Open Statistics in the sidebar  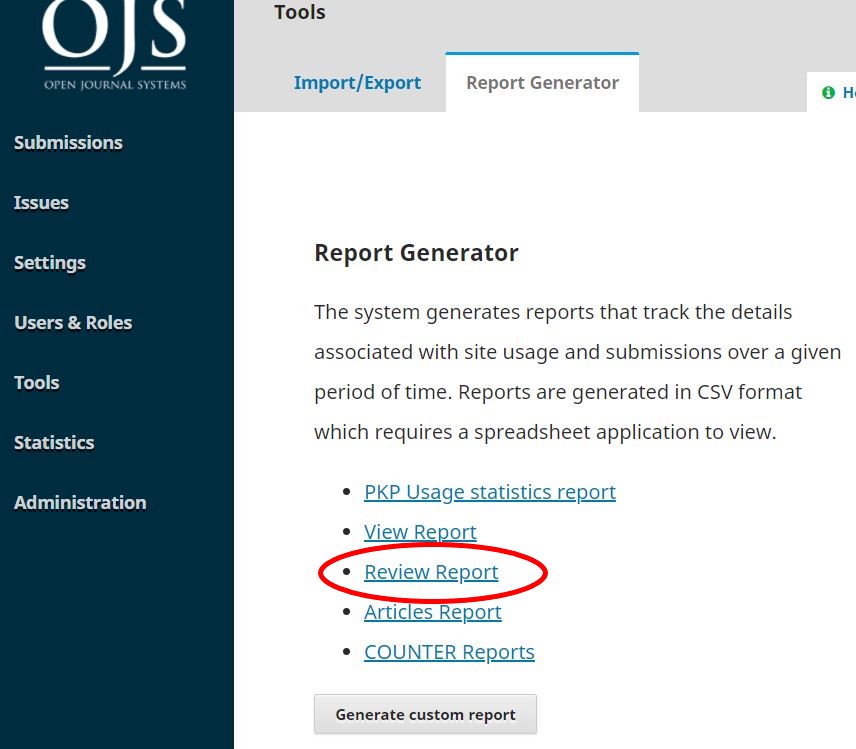[54, 443]
